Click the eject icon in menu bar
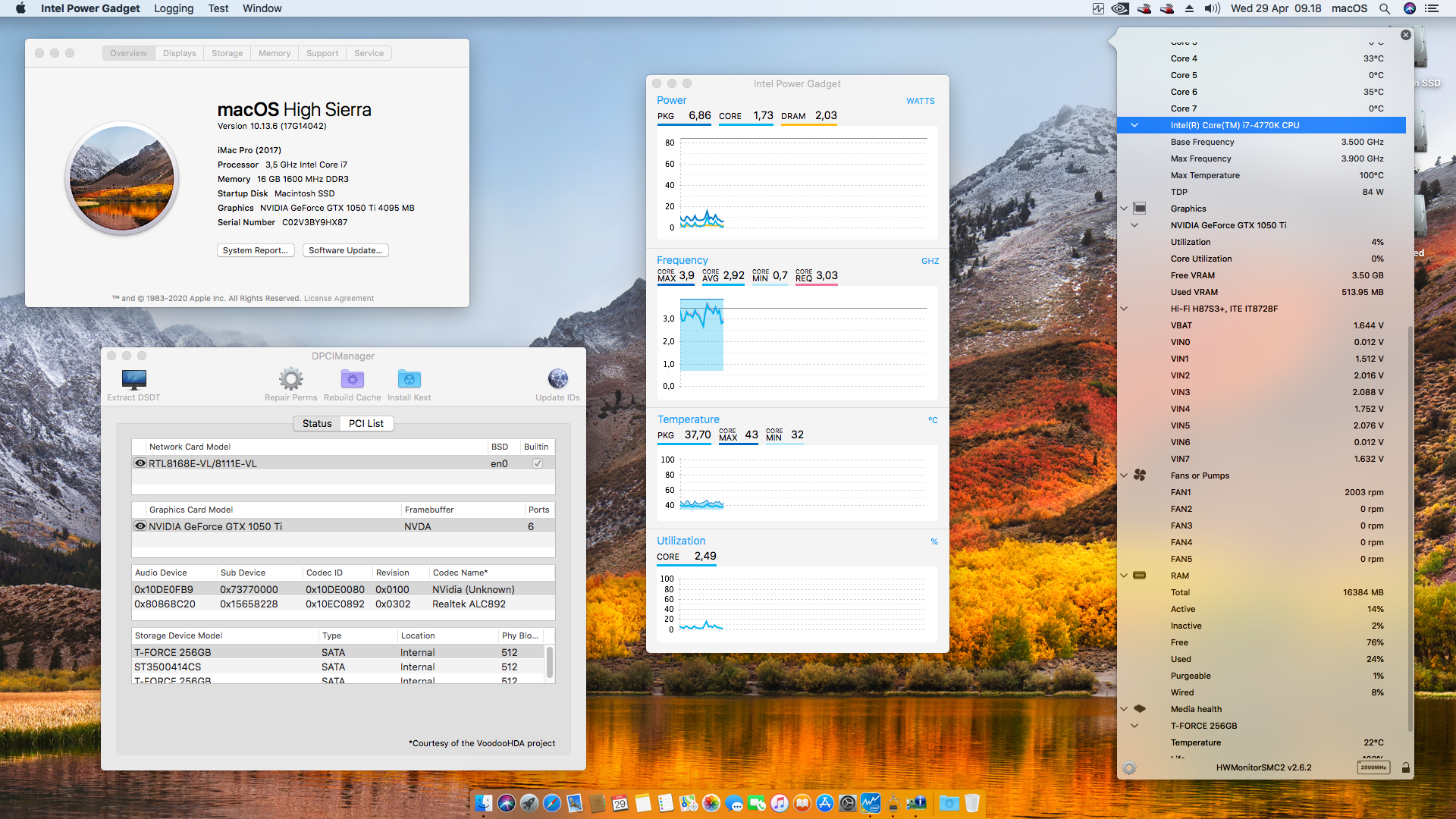Image resolution: width=1456 pixels, height=819 pixels. click(x=1189, y=8)
